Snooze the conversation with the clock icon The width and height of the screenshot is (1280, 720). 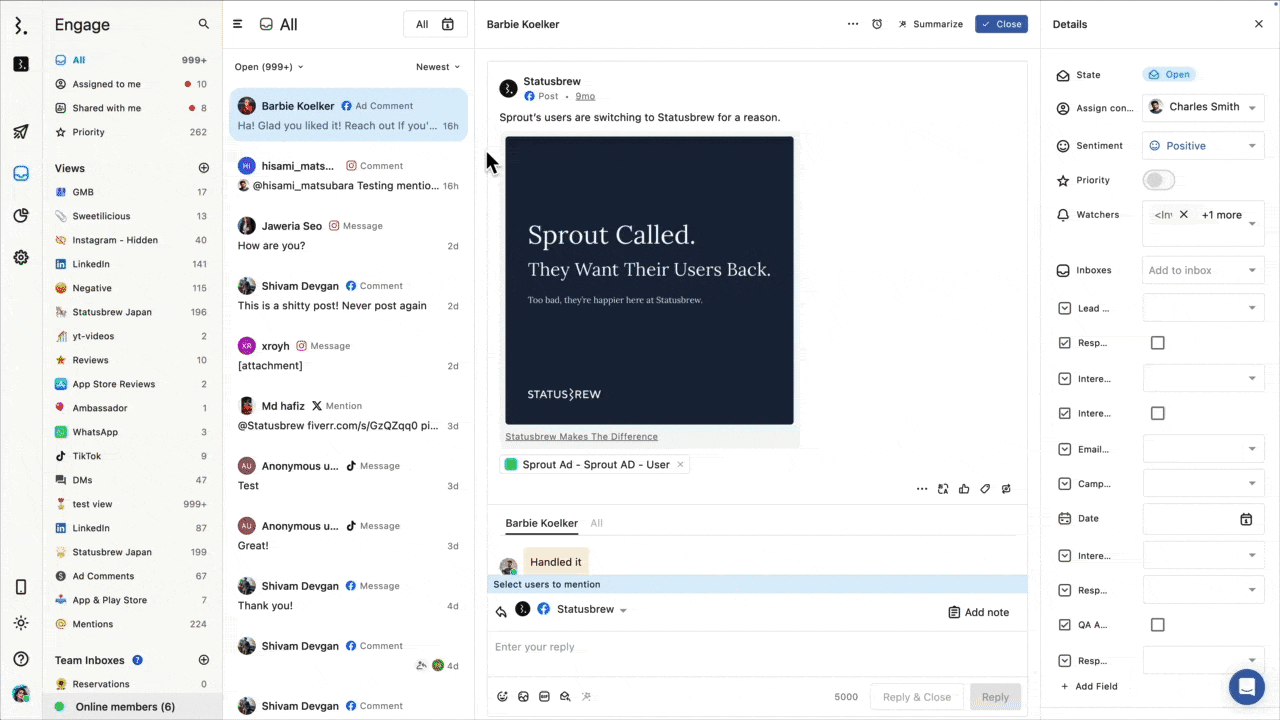click(x=877, y=23)
